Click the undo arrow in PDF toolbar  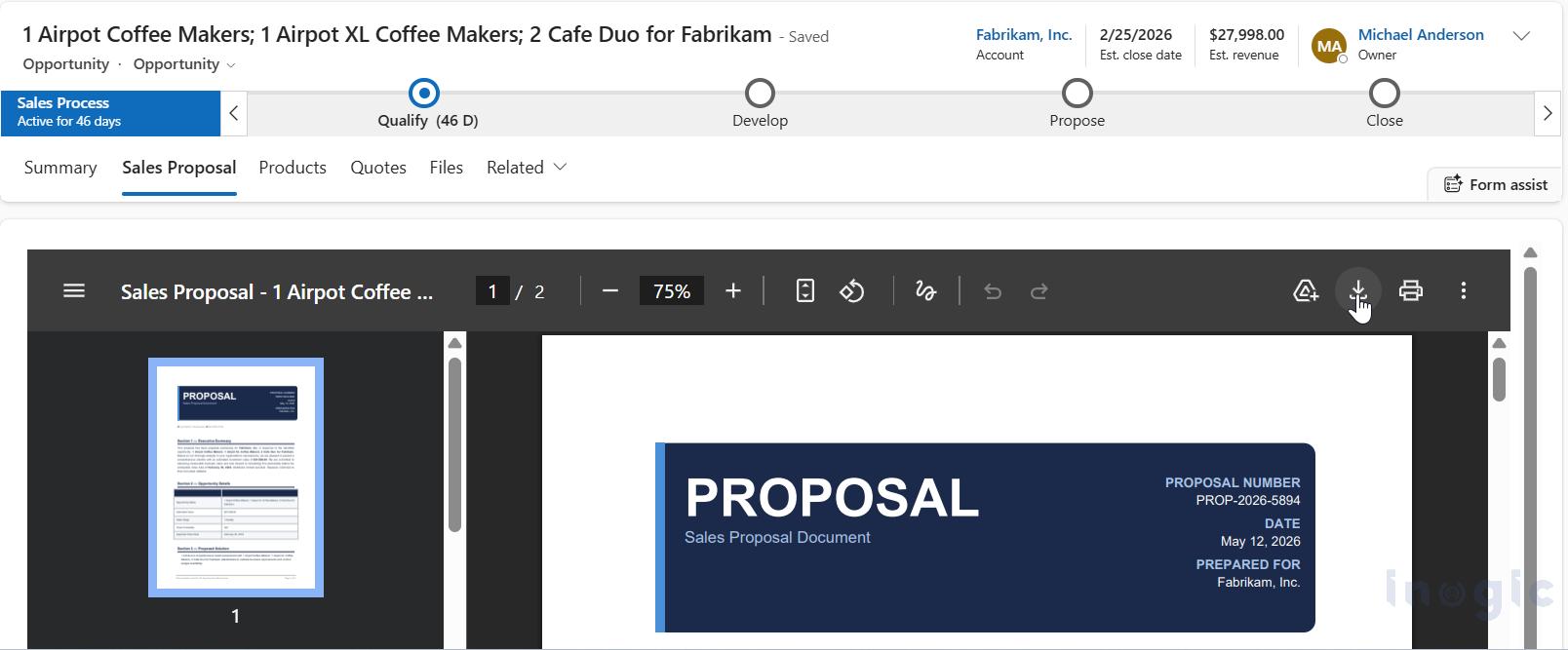point(993,291)
